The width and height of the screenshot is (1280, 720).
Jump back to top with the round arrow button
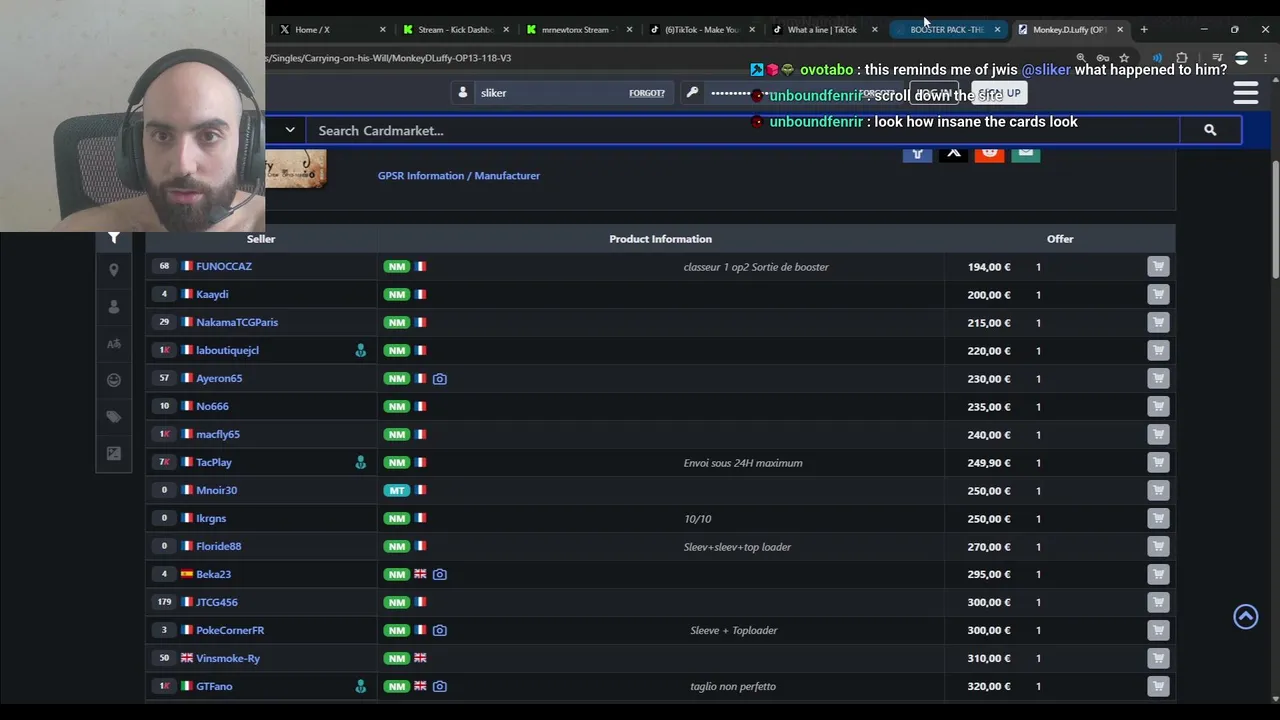[x=1245, y=617]
